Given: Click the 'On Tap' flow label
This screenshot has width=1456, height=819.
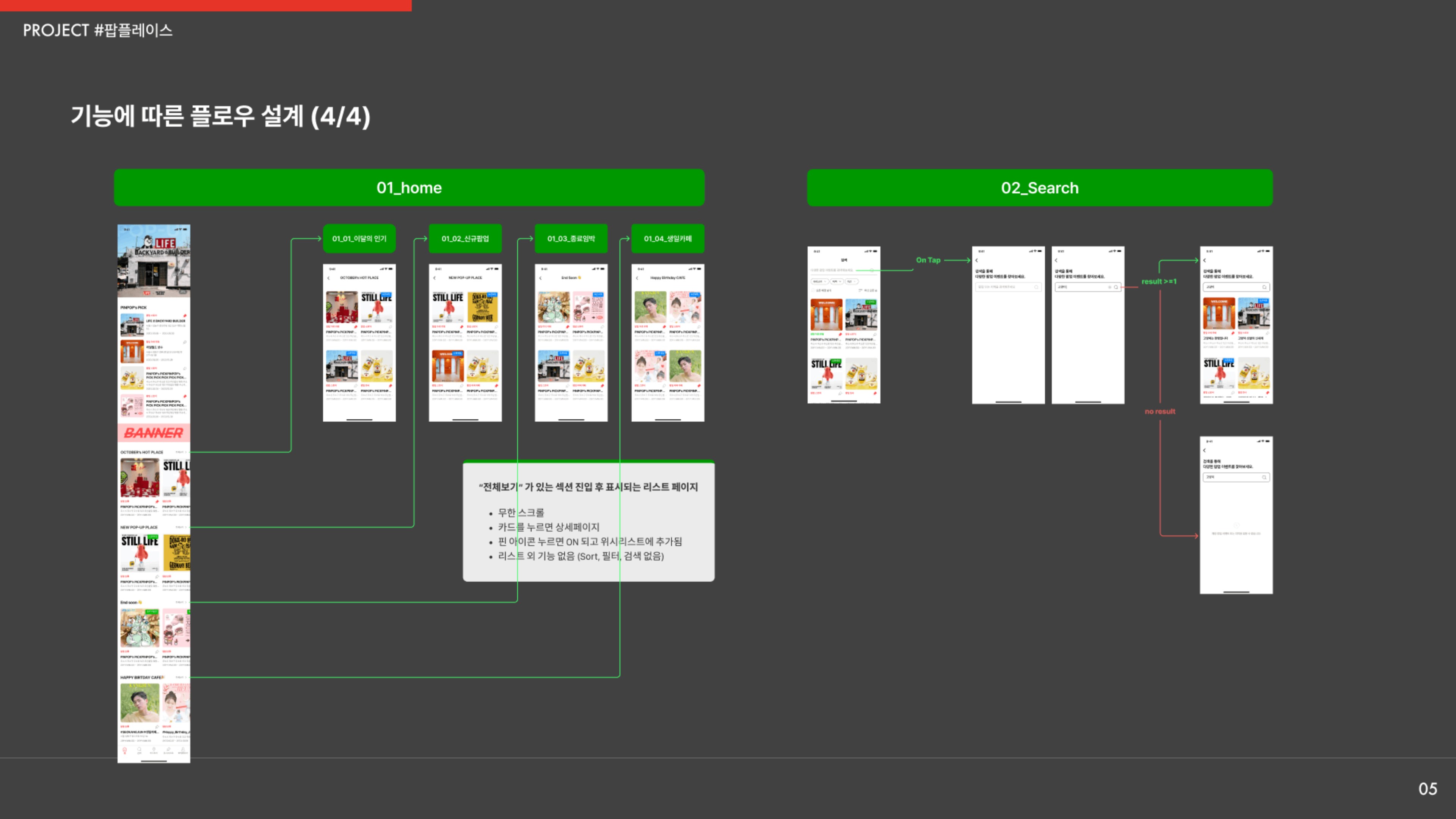Looking at the screenshot, I should (x=928, y=260).
